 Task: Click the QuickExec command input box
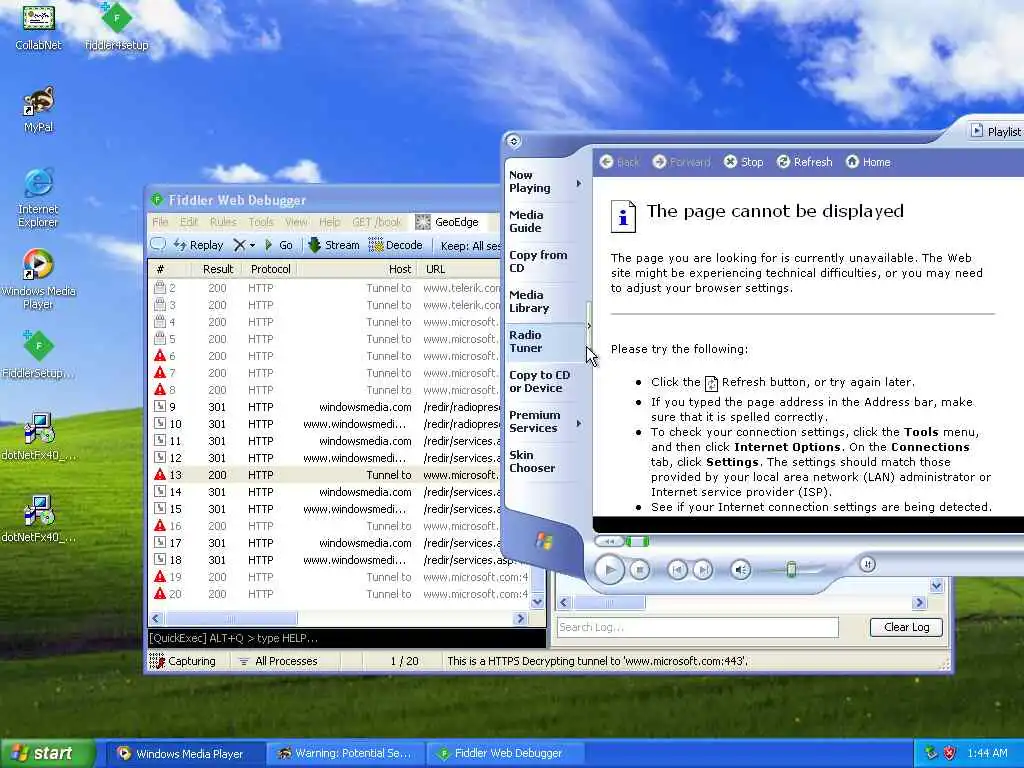346,638
